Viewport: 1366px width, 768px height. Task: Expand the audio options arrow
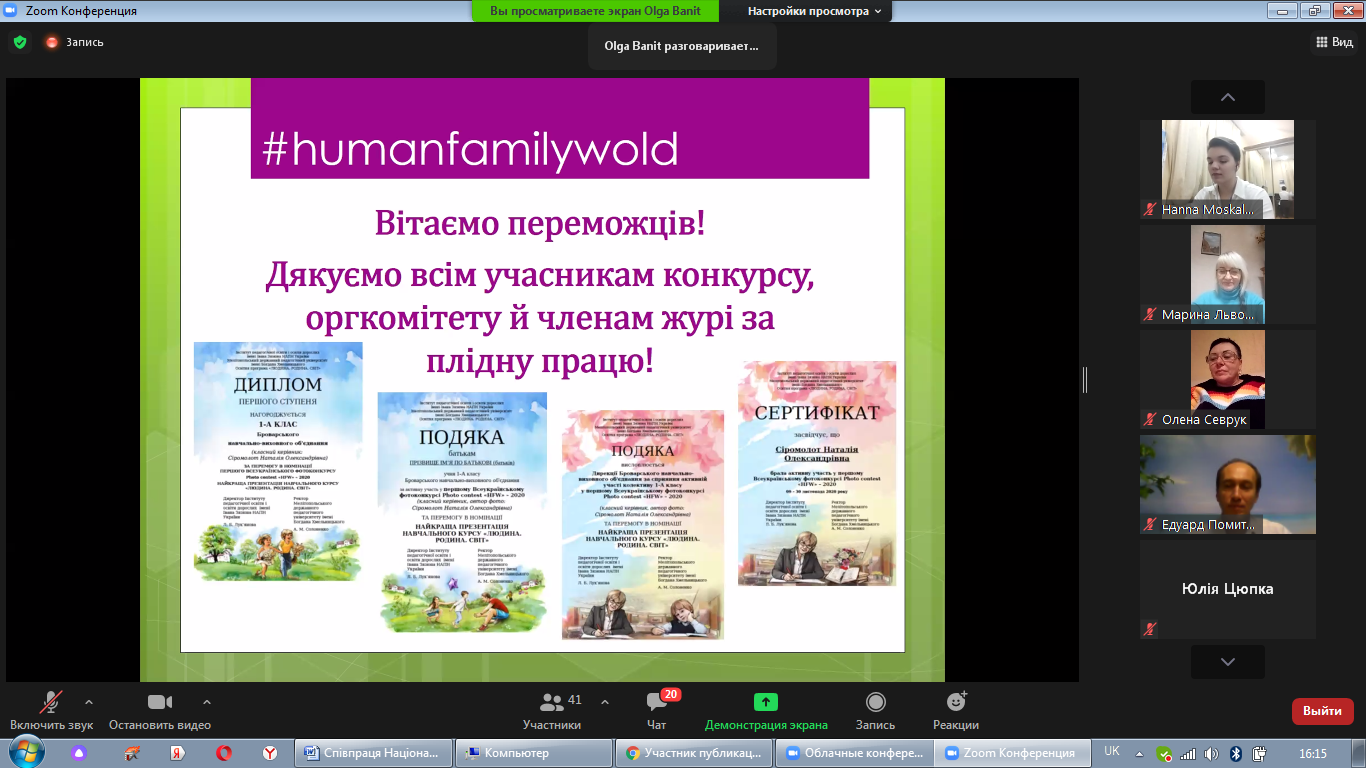[x=89, y=702]
